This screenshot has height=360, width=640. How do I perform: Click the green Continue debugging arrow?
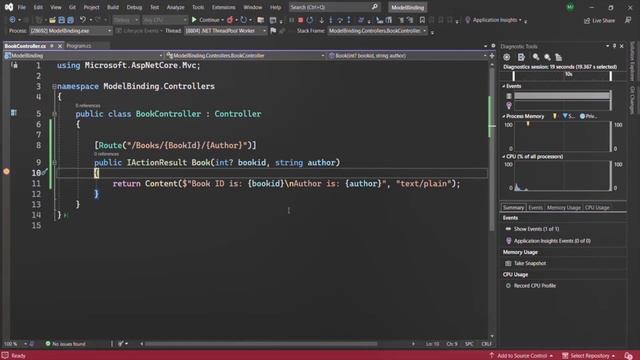[x=194, y=20]
